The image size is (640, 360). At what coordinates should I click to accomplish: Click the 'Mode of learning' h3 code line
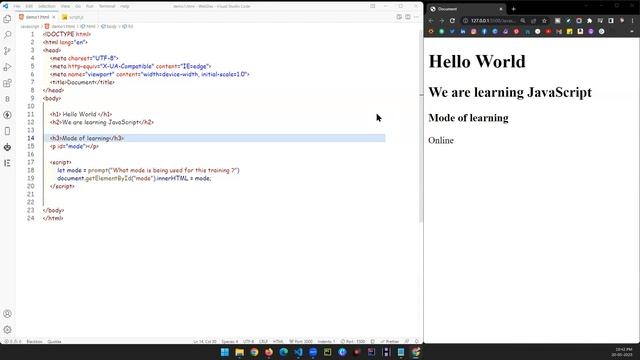point(214,138)
